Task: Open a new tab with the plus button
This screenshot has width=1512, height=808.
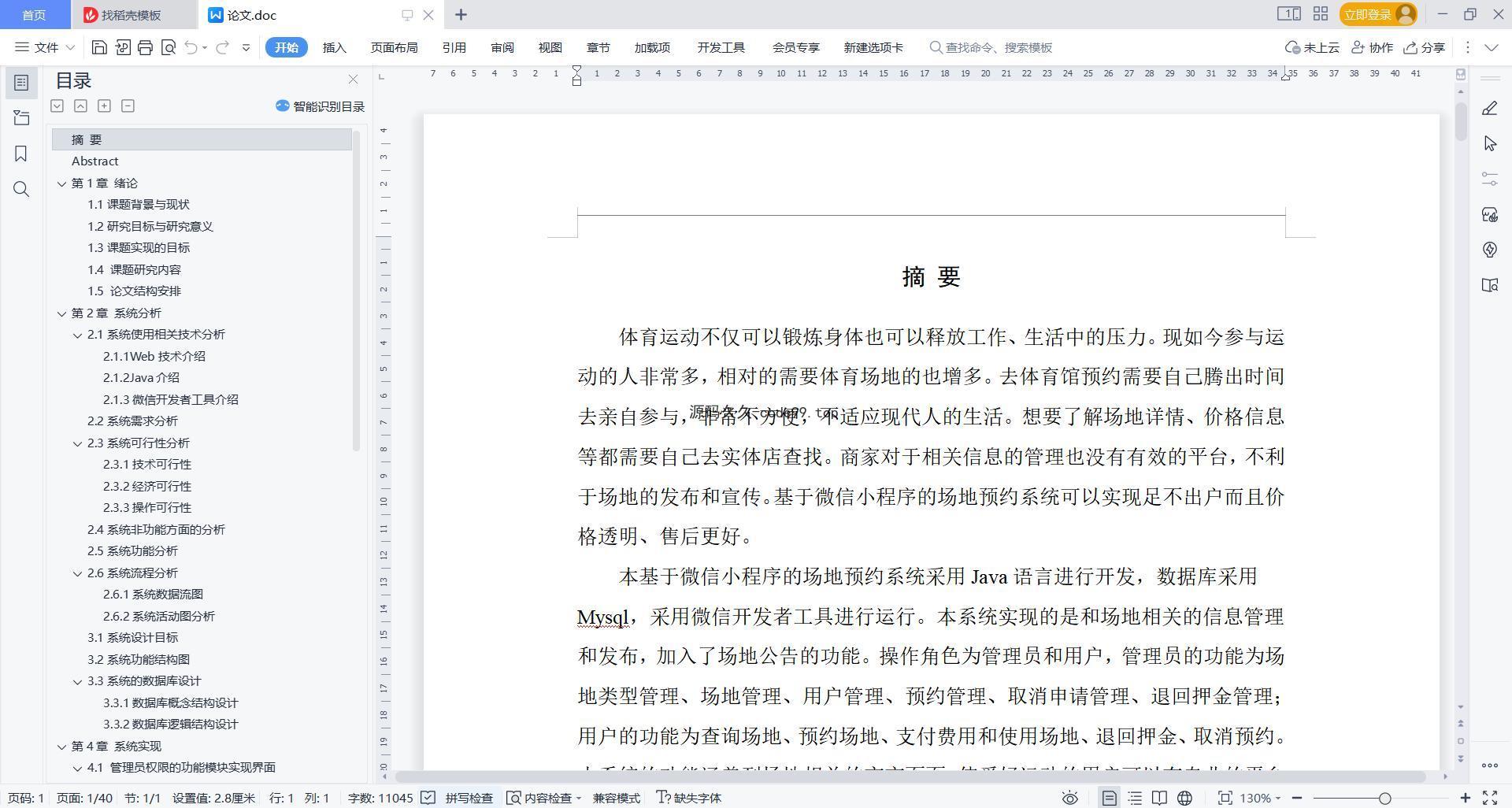Action: tap(461, 14)
